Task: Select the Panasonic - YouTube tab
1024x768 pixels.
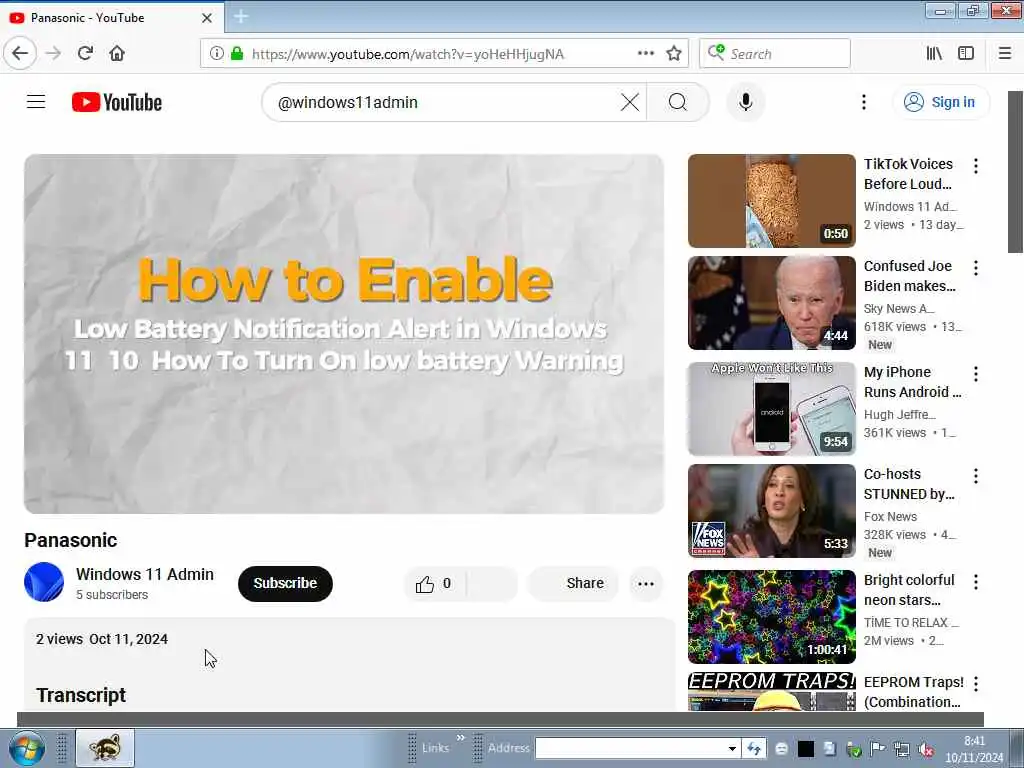Action: 112,18
